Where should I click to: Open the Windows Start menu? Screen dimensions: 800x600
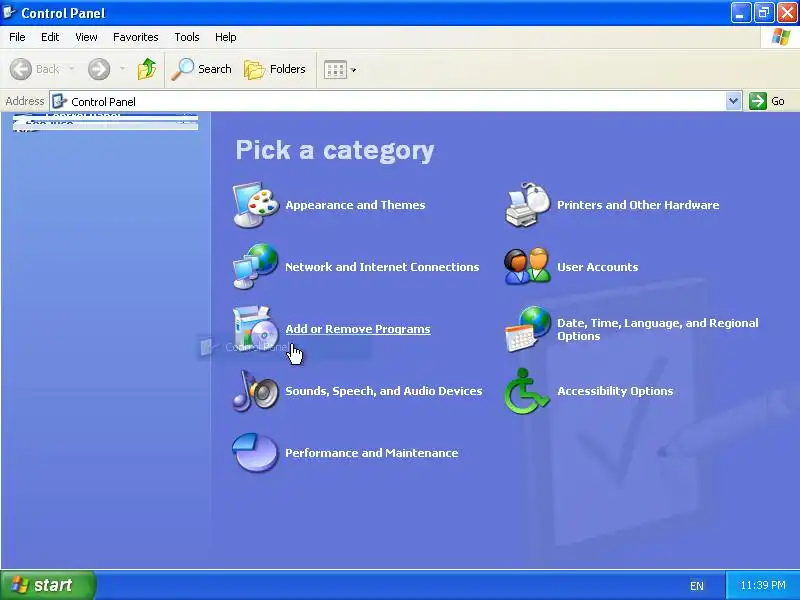47,585
